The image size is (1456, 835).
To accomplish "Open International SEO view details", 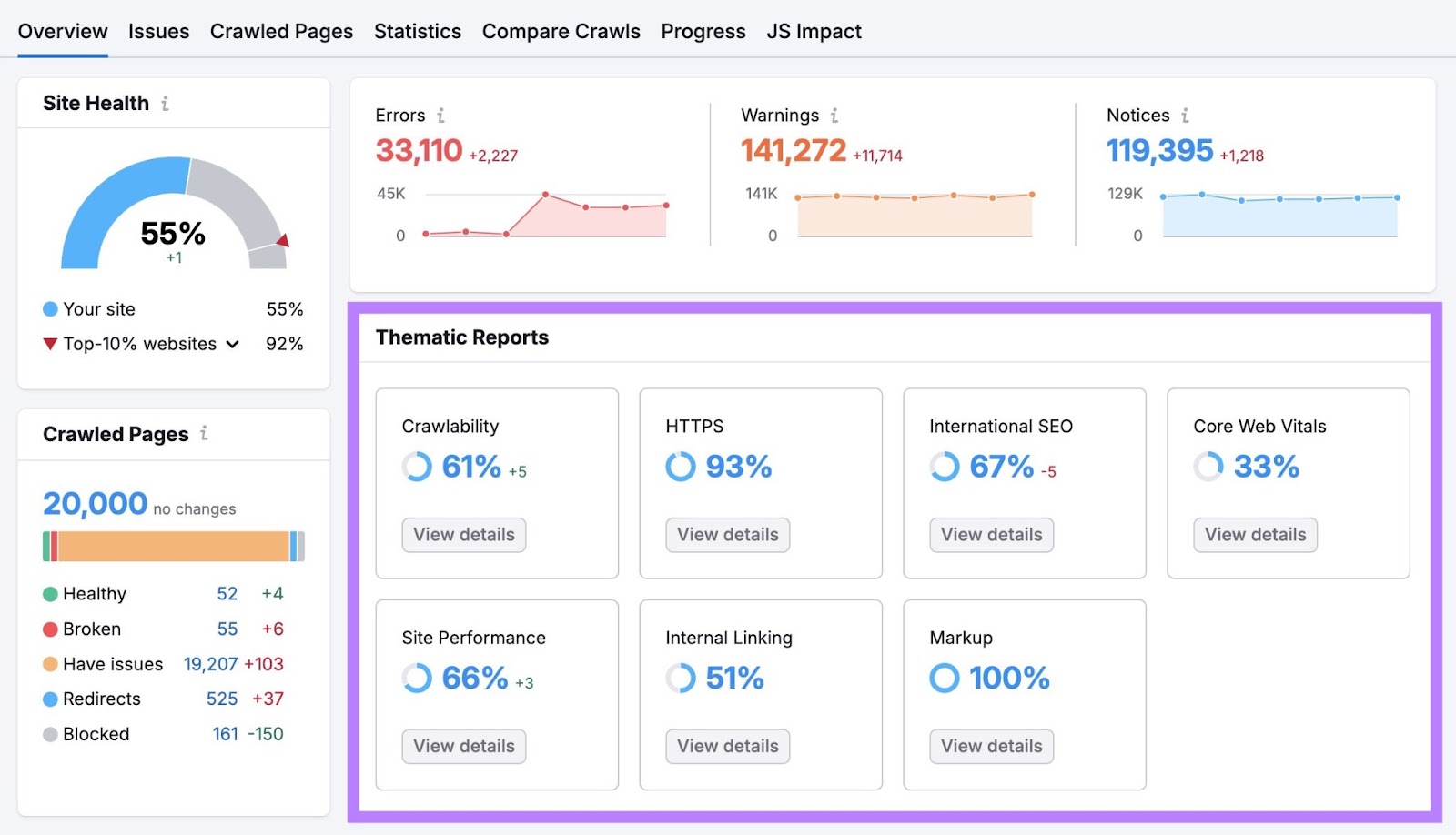I will (991, 535).
